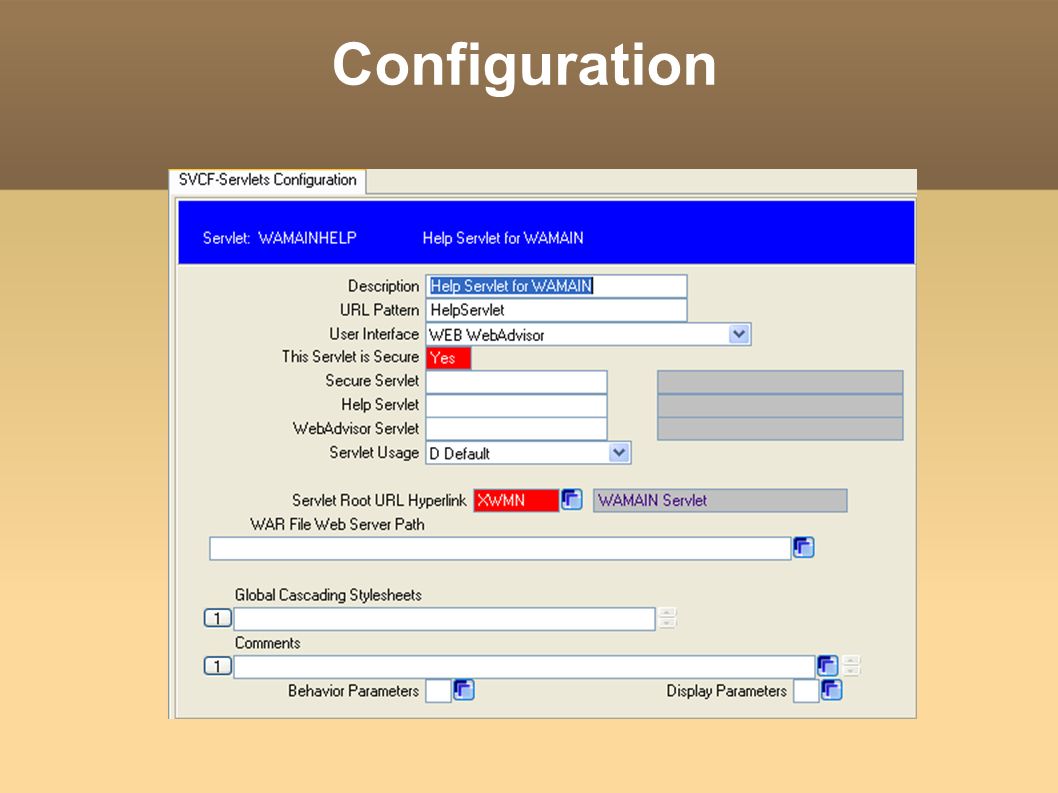Click the Help Servlet for WAMAIN header text

point(503,238)
